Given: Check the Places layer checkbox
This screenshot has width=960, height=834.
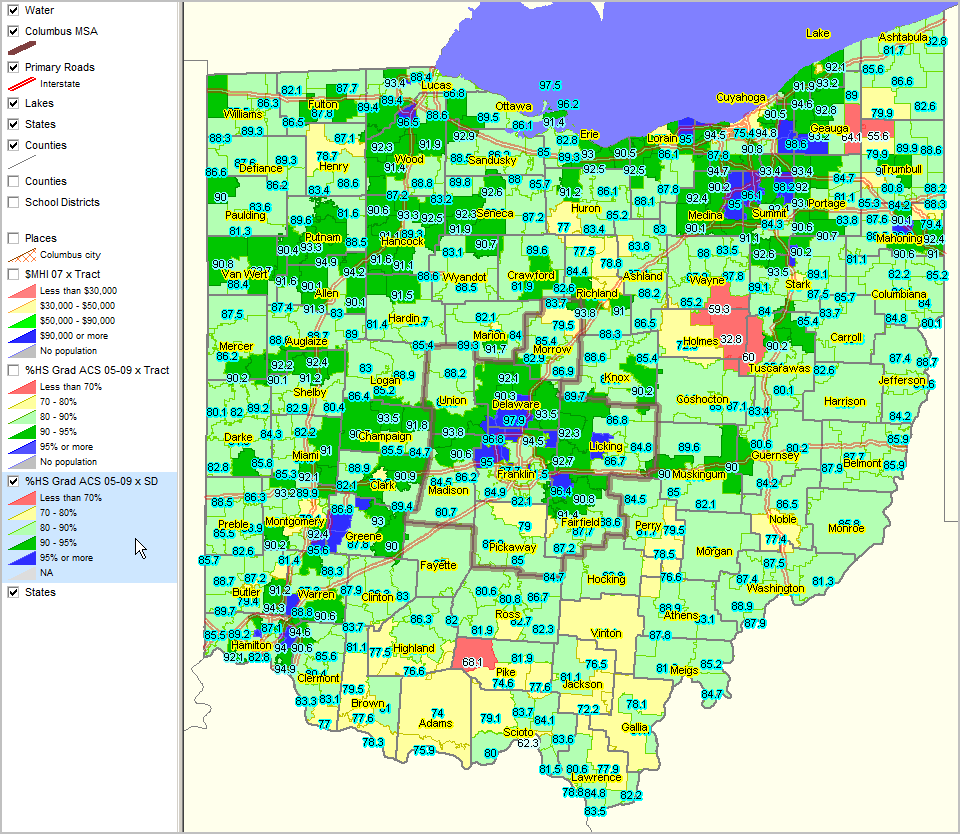Looking at the screenshot, I should (12, 238).
